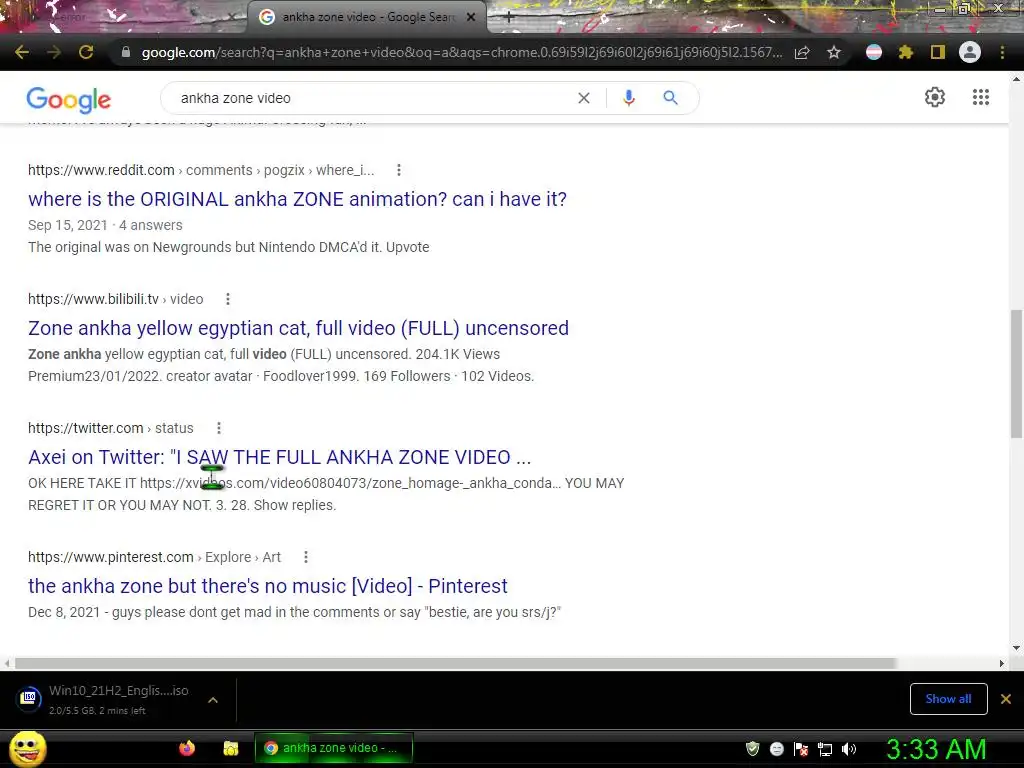Open the file manager taskbar icon
1024x768 pixels.
pos(231,748)
